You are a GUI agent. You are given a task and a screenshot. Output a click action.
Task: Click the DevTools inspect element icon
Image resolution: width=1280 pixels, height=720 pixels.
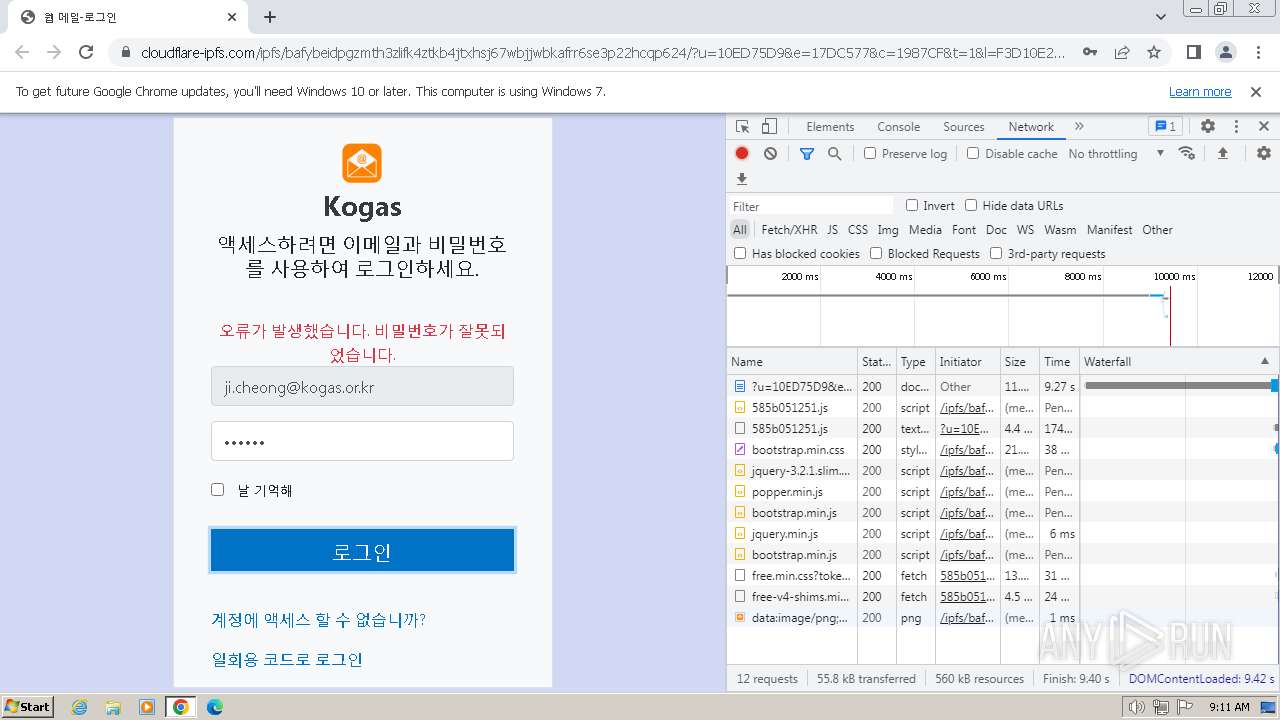click(742, 127)
